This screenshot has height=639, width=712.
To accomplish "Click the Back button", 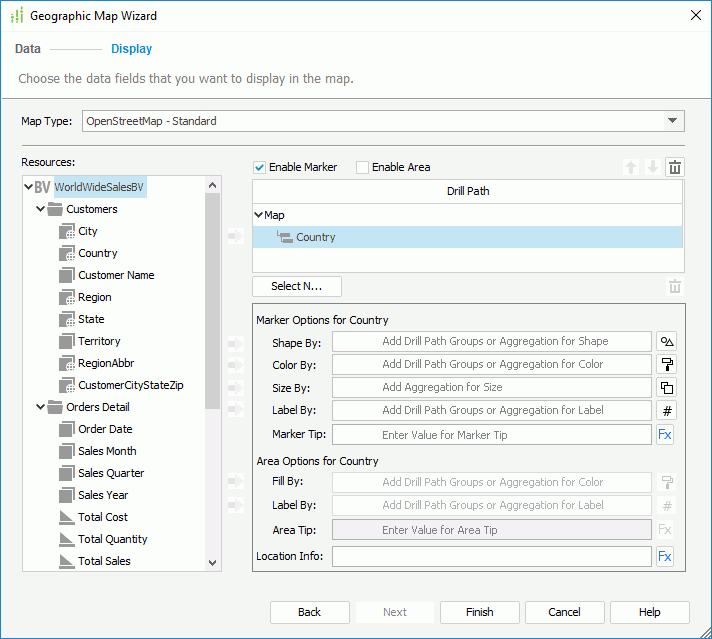I will tap(310, 612).
